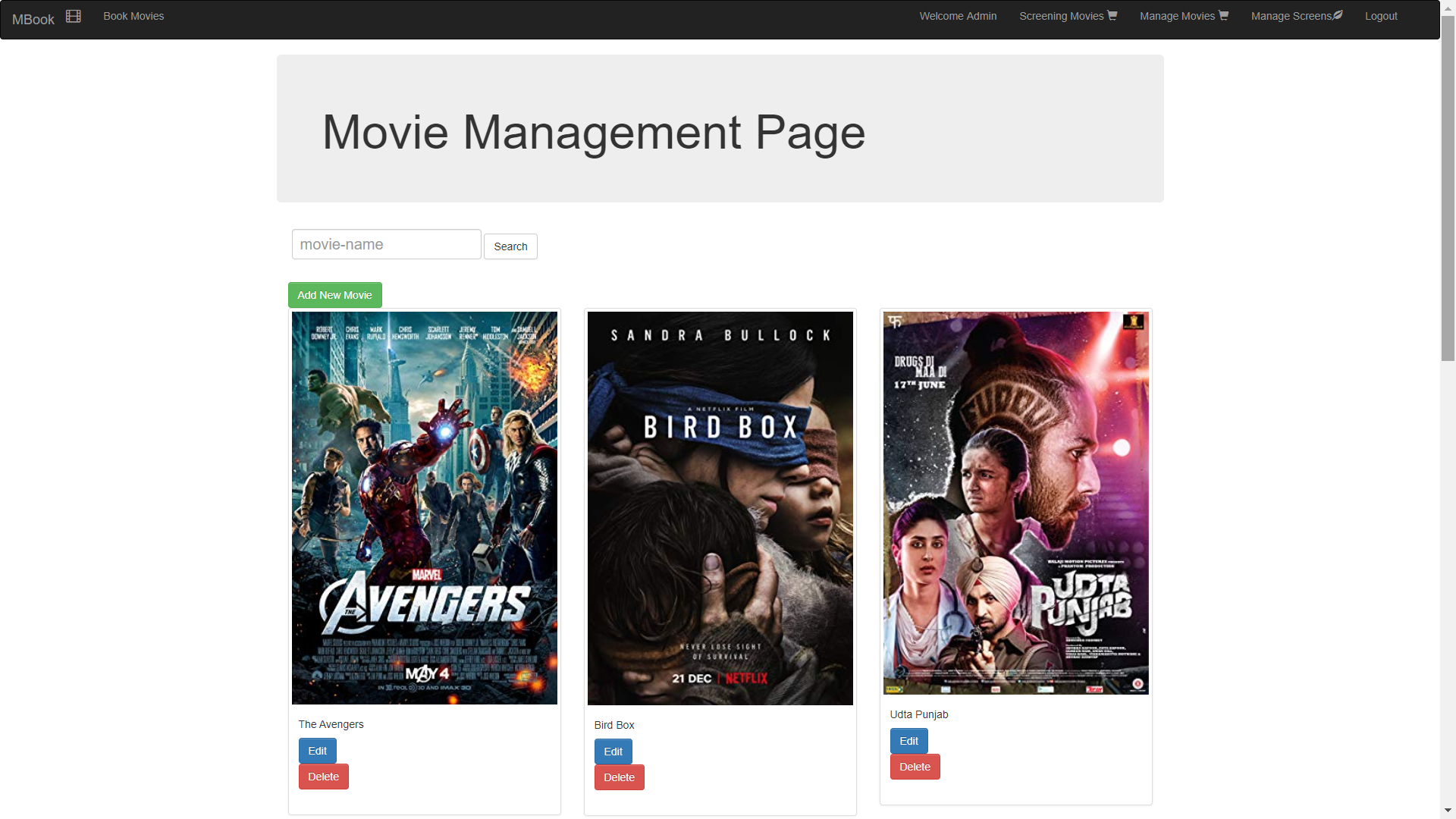The image size is (1456, 819).
Task: Delete the Udta Punjab movie
Action: 915,767
